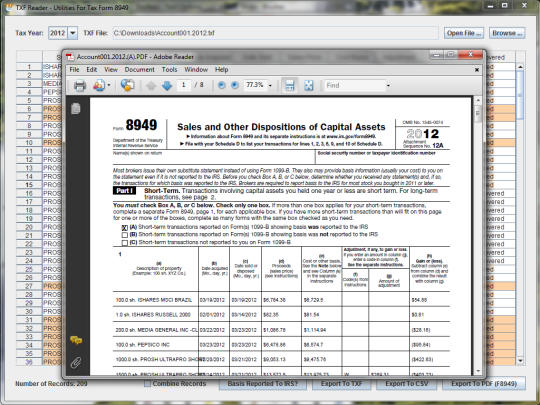Open the File menu in Adobe Reader
Image resolution: width=540 pixels, height=405 pixels.
pos(74,70)
